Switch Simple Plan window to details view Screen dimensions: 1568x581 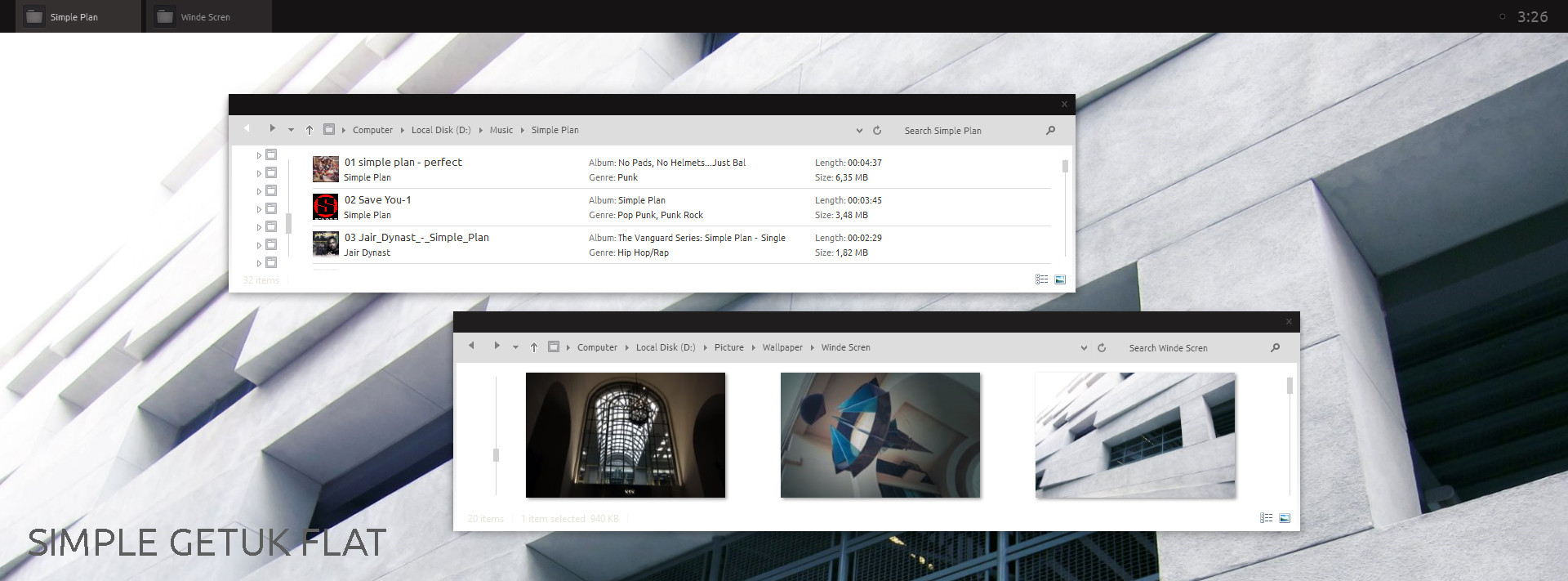(x=1041, y=279)
